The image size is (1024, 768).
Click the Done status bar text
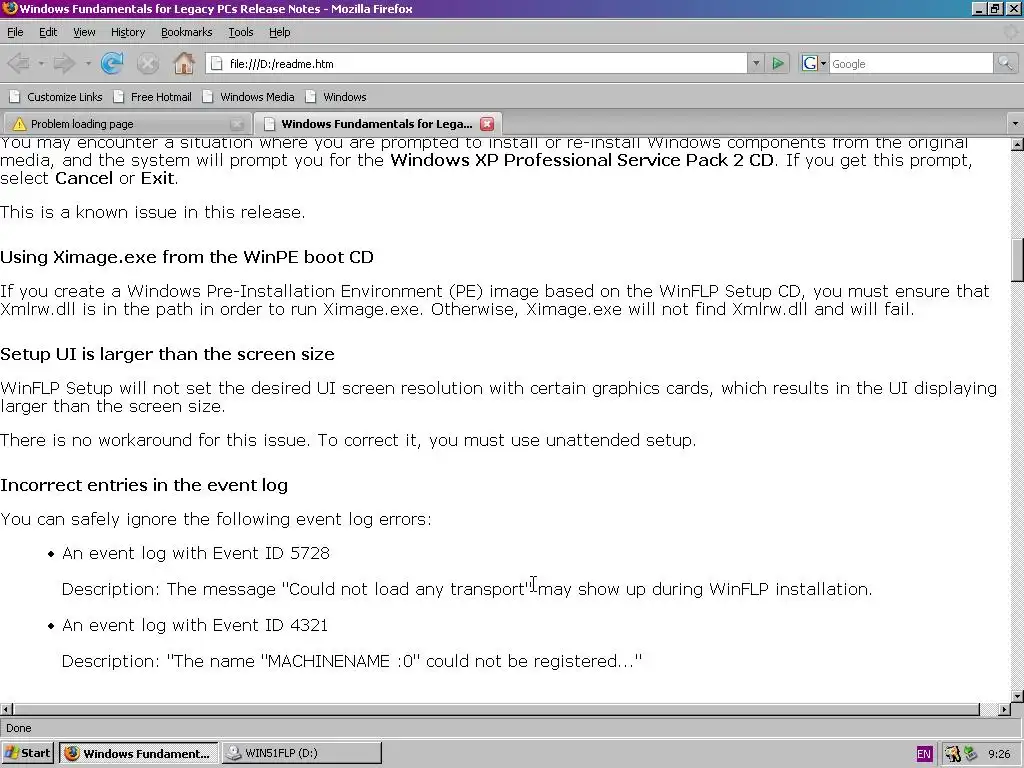tap(18, 728)
